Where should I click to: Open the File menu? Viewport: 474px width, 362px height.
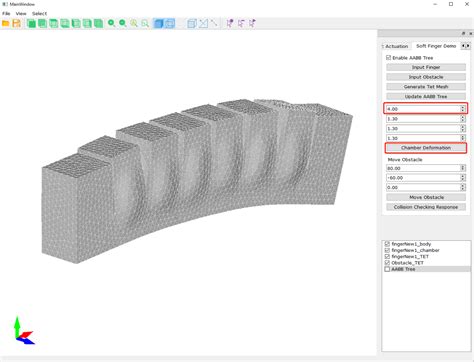(x=6, y=13)
